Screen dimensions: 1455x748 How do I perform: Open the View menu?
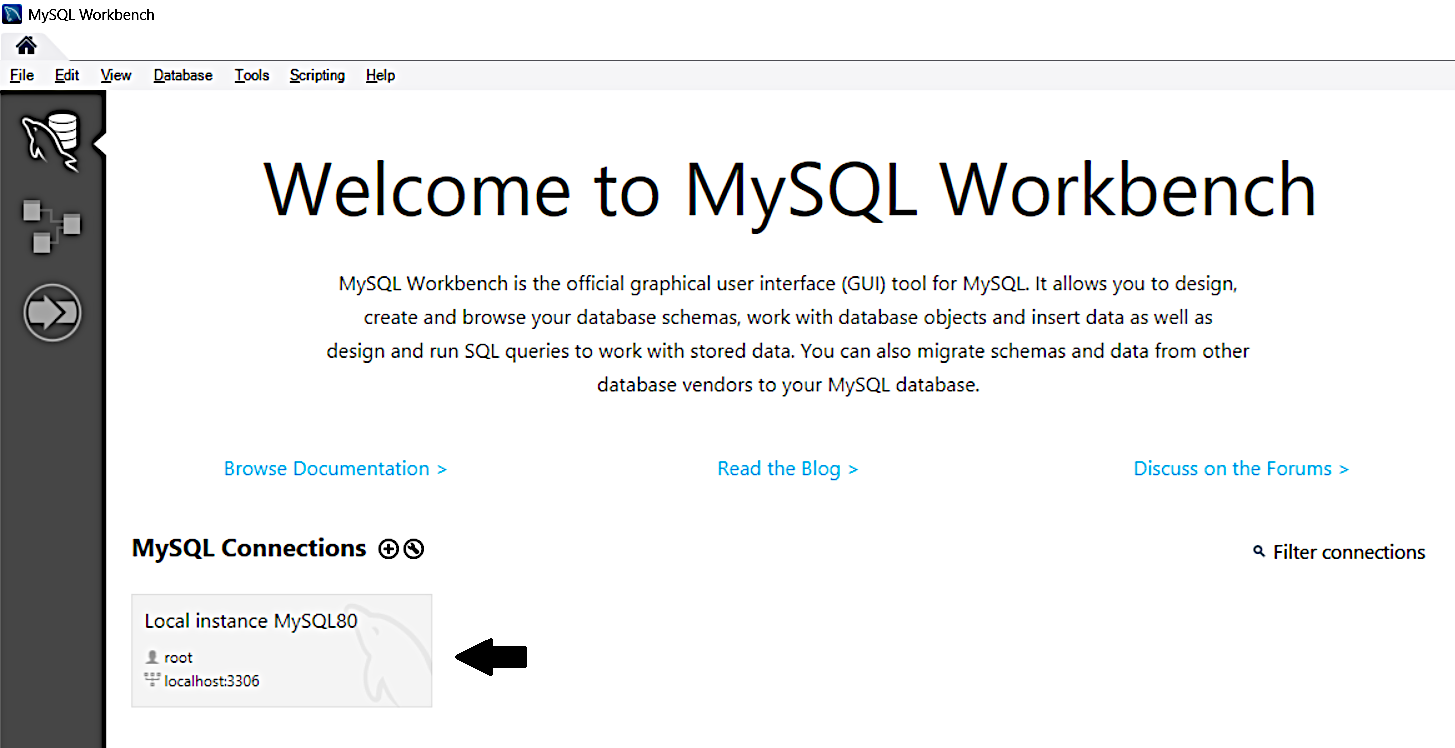pos(116,75)
